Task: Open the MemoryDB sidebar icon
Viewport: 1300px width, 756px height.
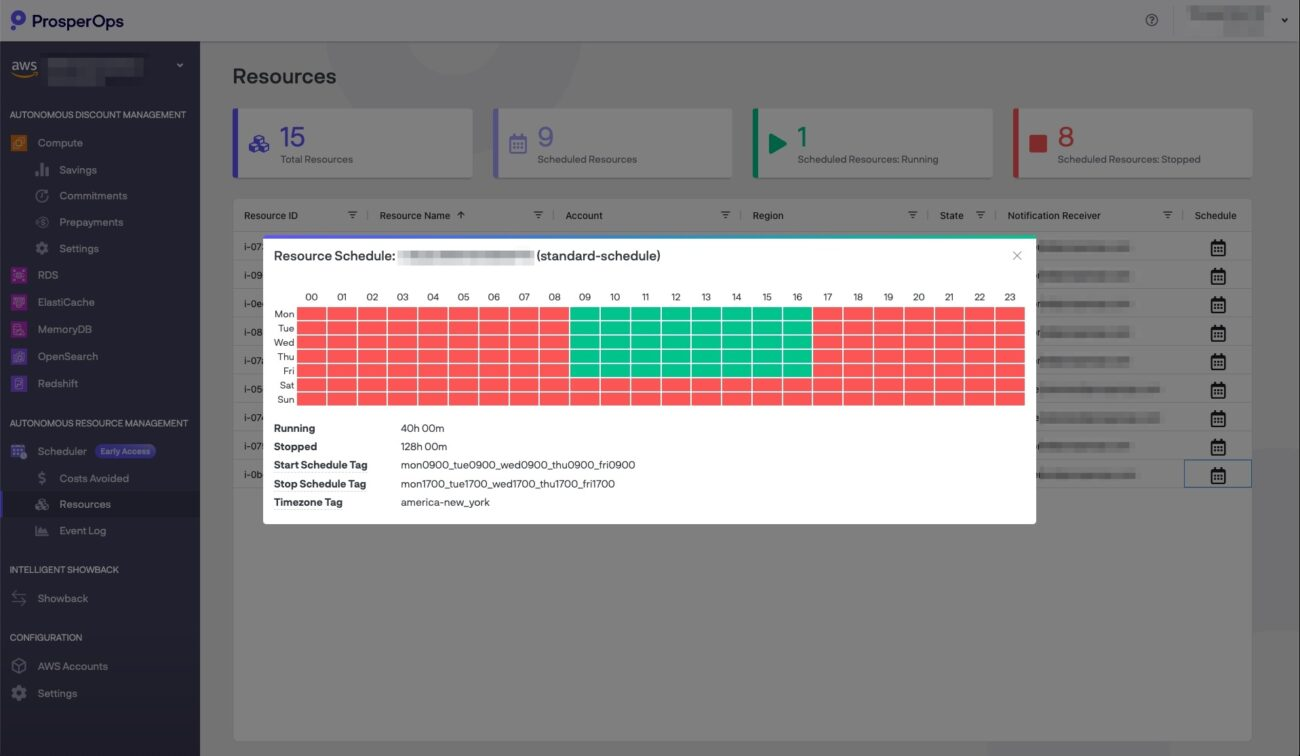Action: 17,329
